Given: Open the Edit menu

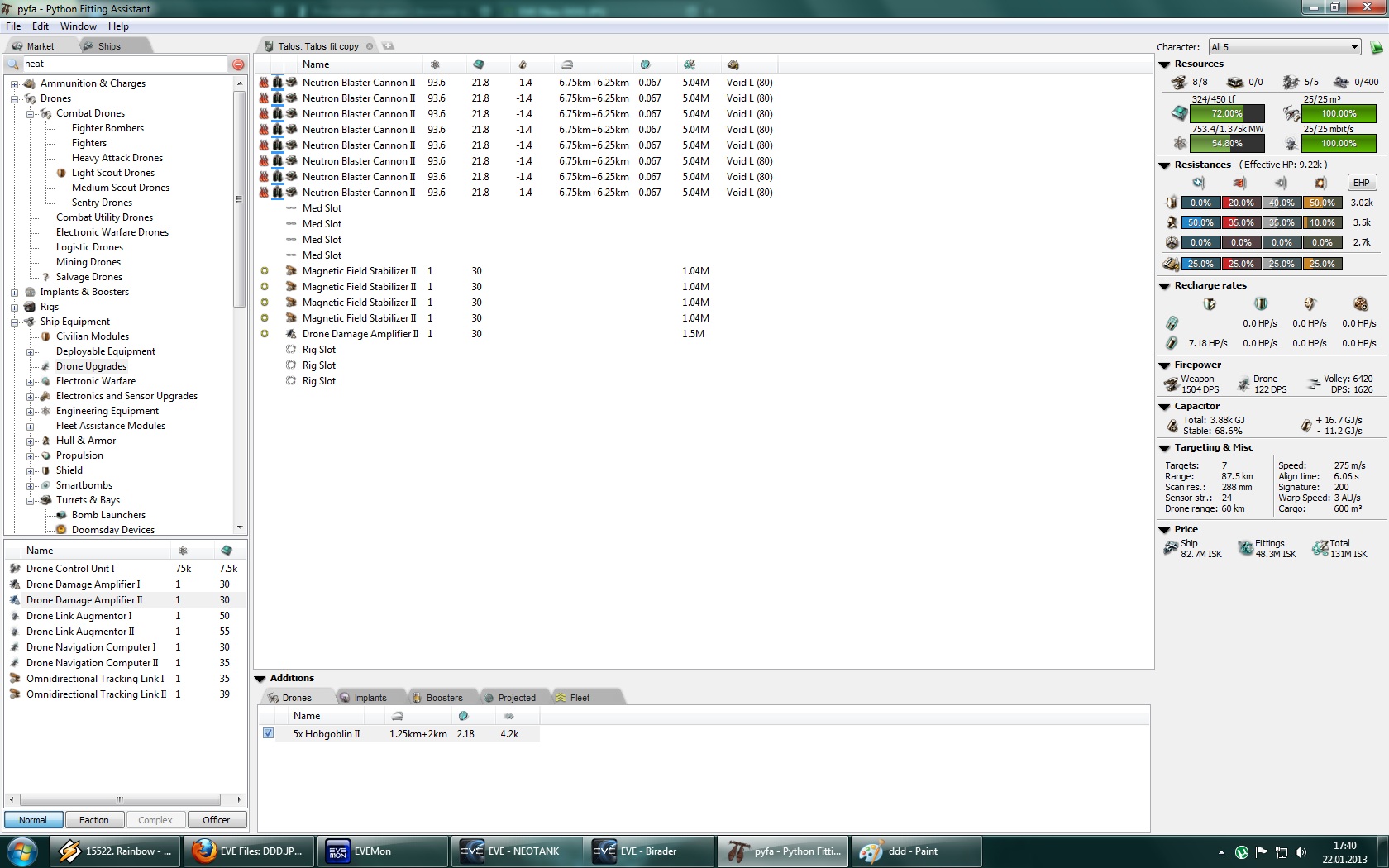Looking at the screenshot, I should (41, 26).
